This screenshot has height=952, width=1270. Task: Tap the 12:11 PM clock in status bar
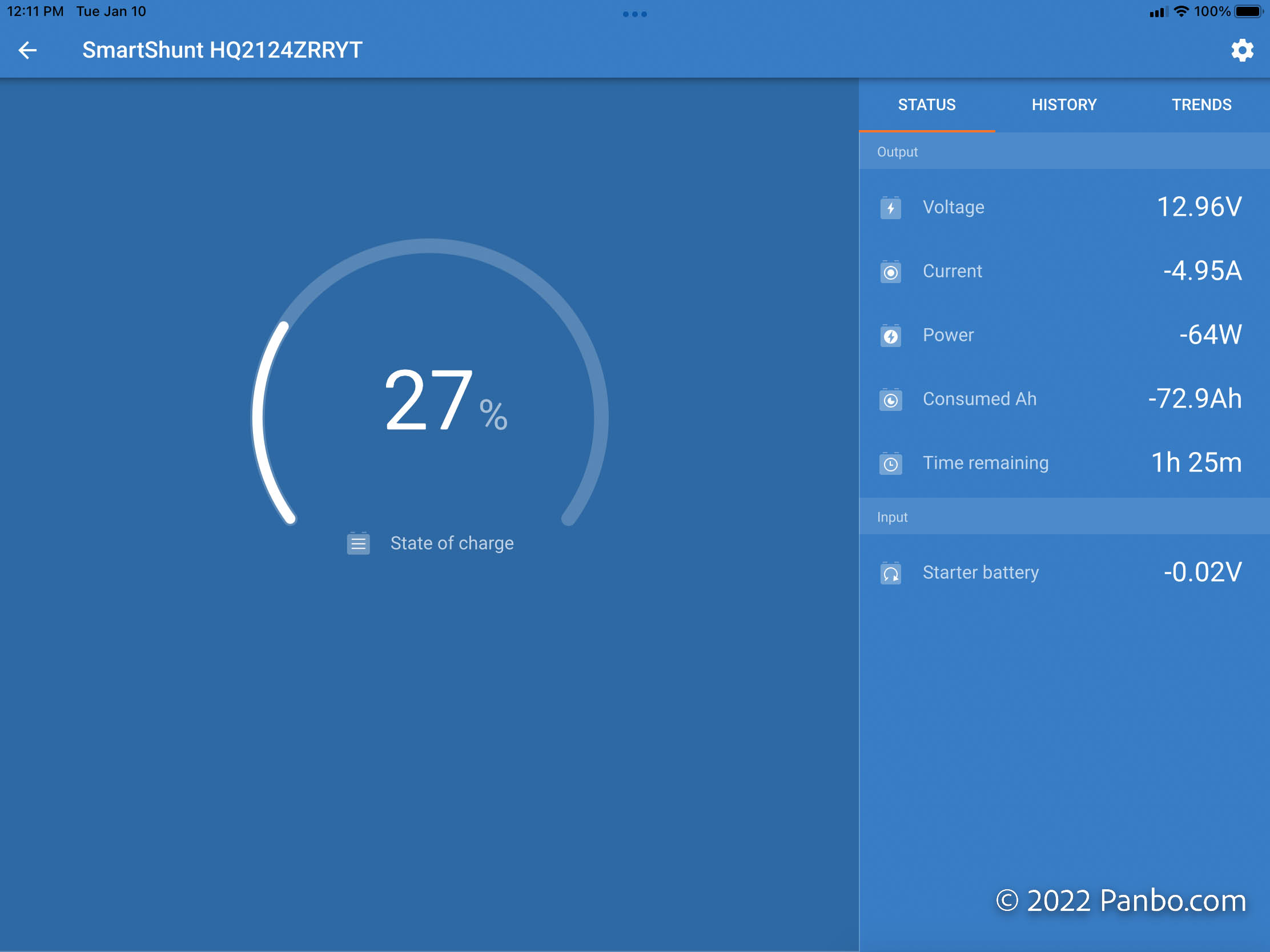[x=35, y=11]
